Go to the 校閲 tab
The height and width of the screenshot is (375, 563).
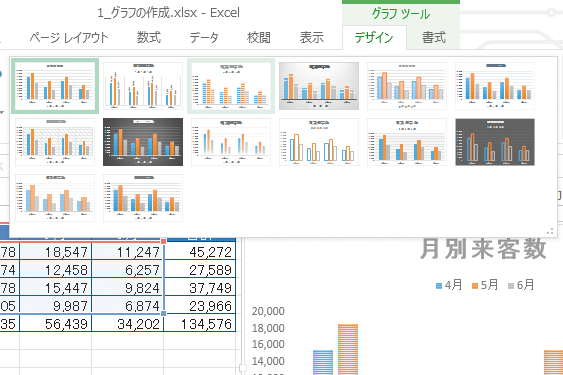(x=259, y=37)
